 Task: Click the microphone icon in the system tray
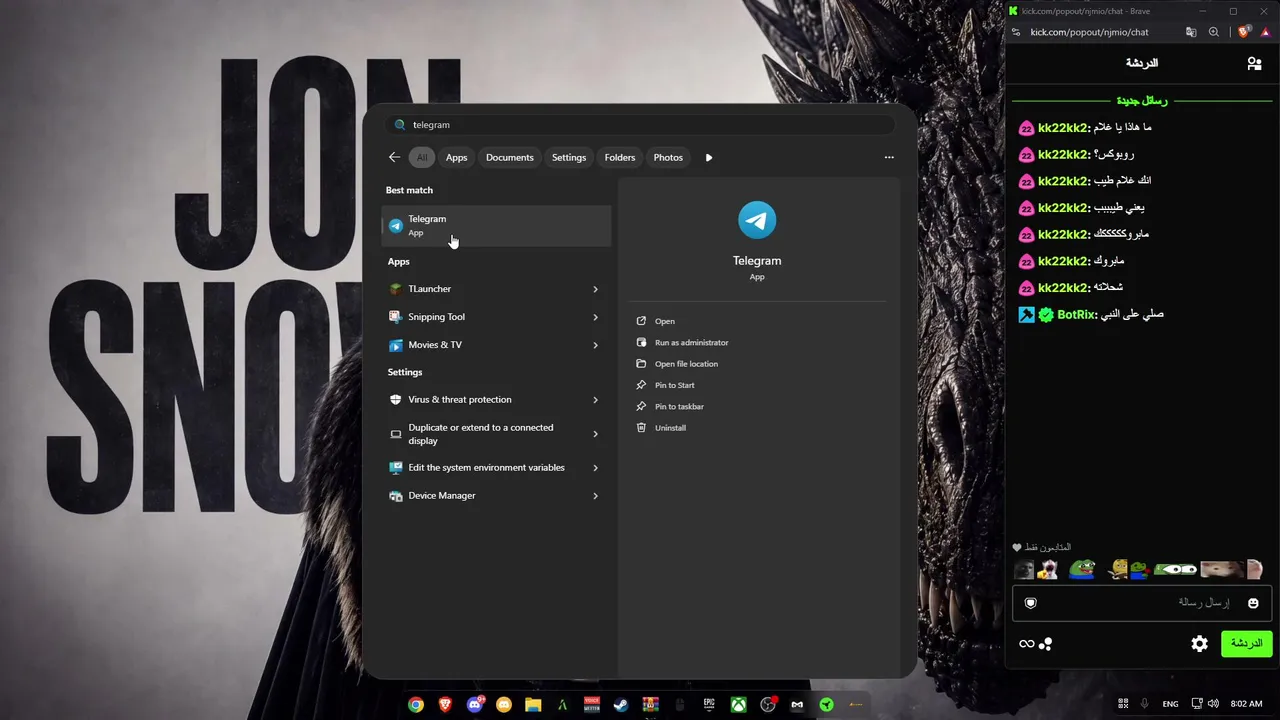(1145, 704)
